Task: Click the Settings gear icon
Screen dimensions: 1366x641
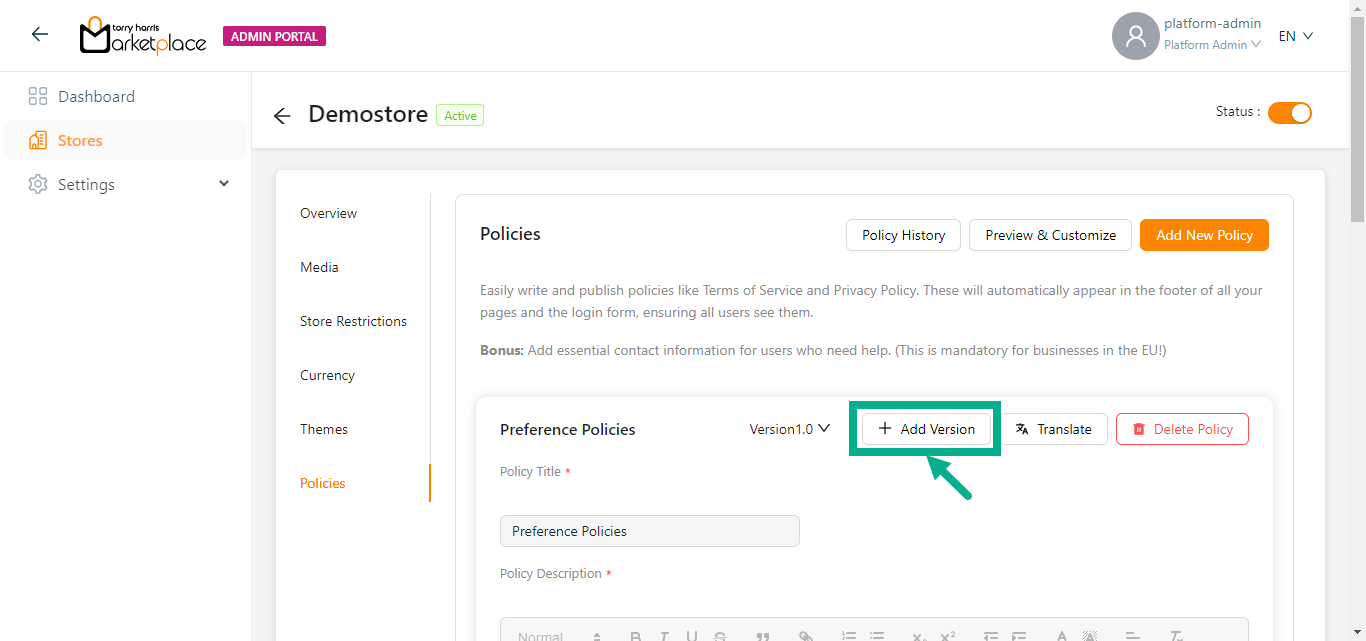Action: pos(38,185)
